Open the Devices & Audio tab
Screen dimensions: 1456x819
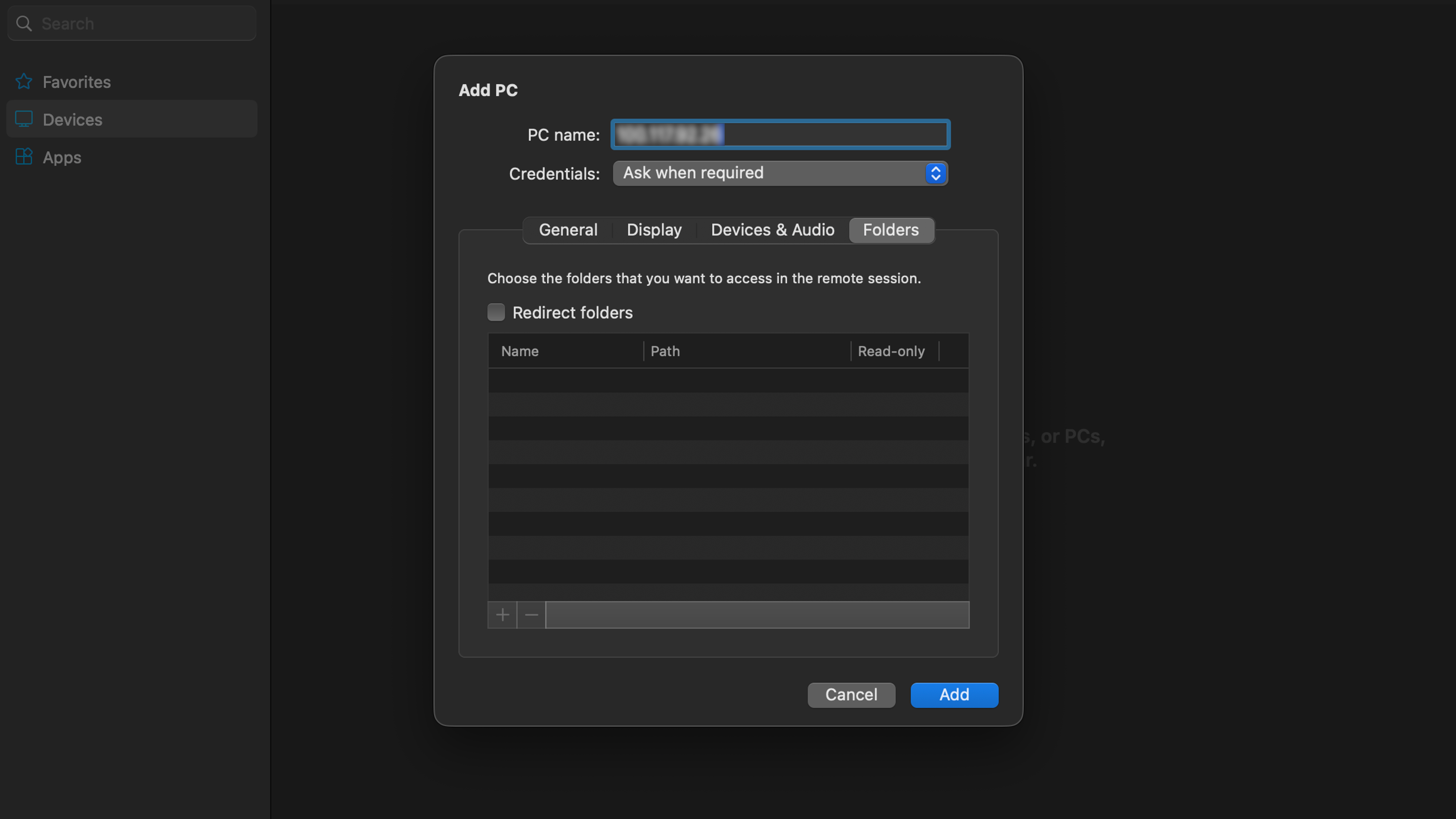pyautogui.click(x=773, y=230)
